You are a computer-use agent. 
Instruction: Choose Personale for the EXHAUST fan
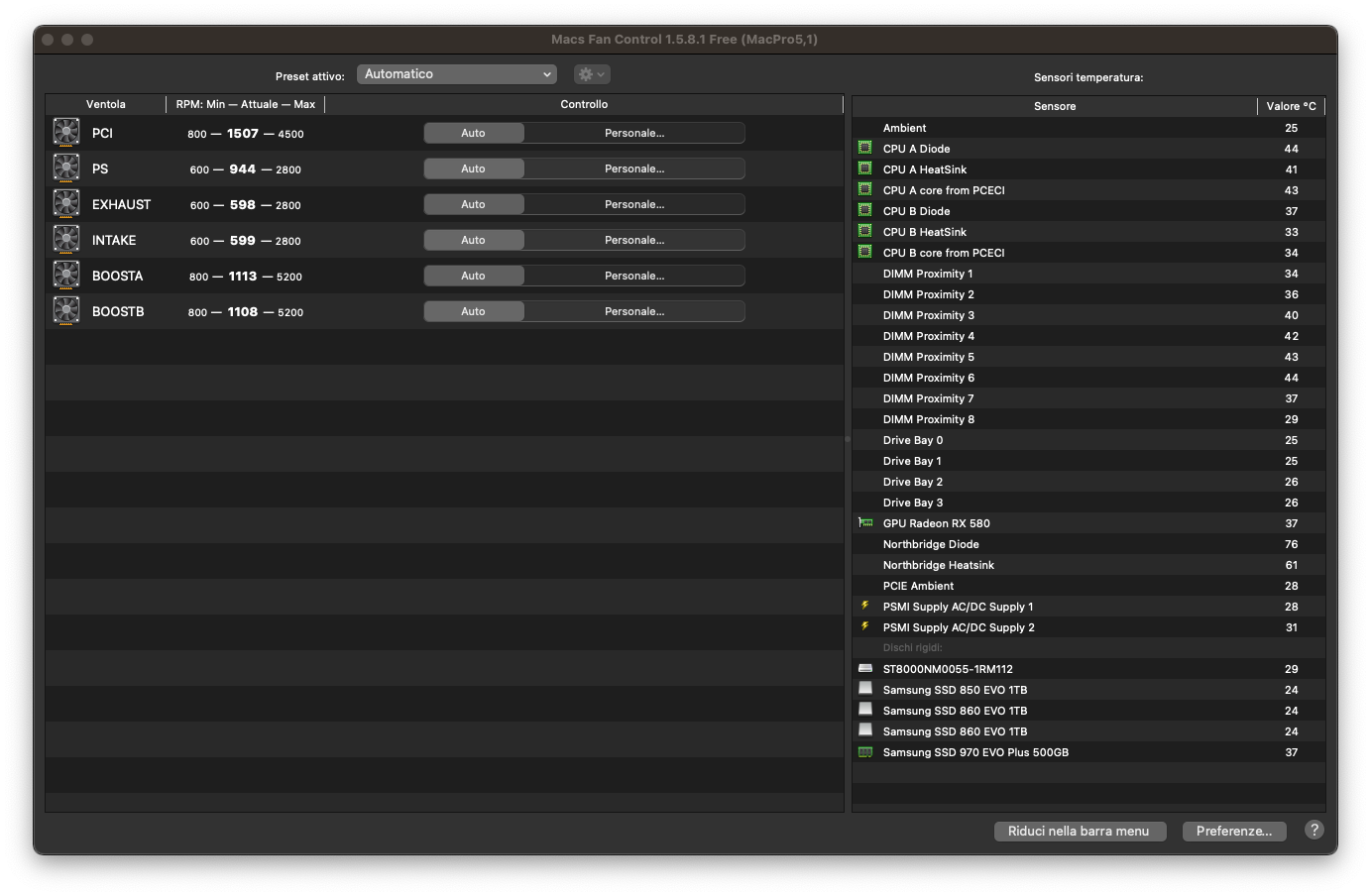[x=634, y=204]
